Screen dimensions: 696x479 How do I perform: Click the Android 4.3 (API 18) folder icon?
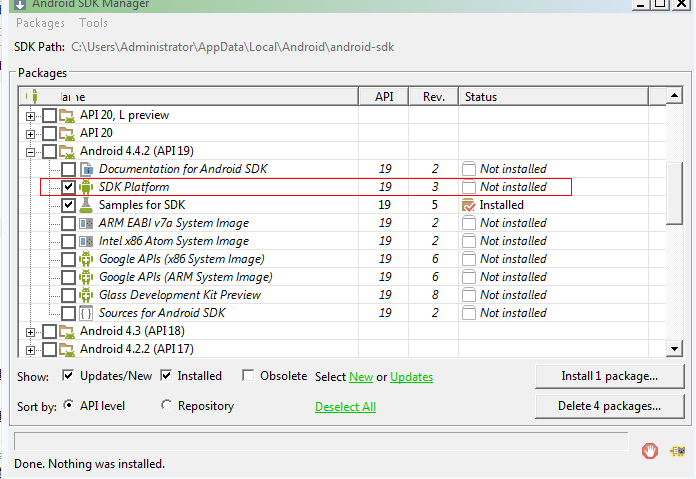(x=67, y=332)
